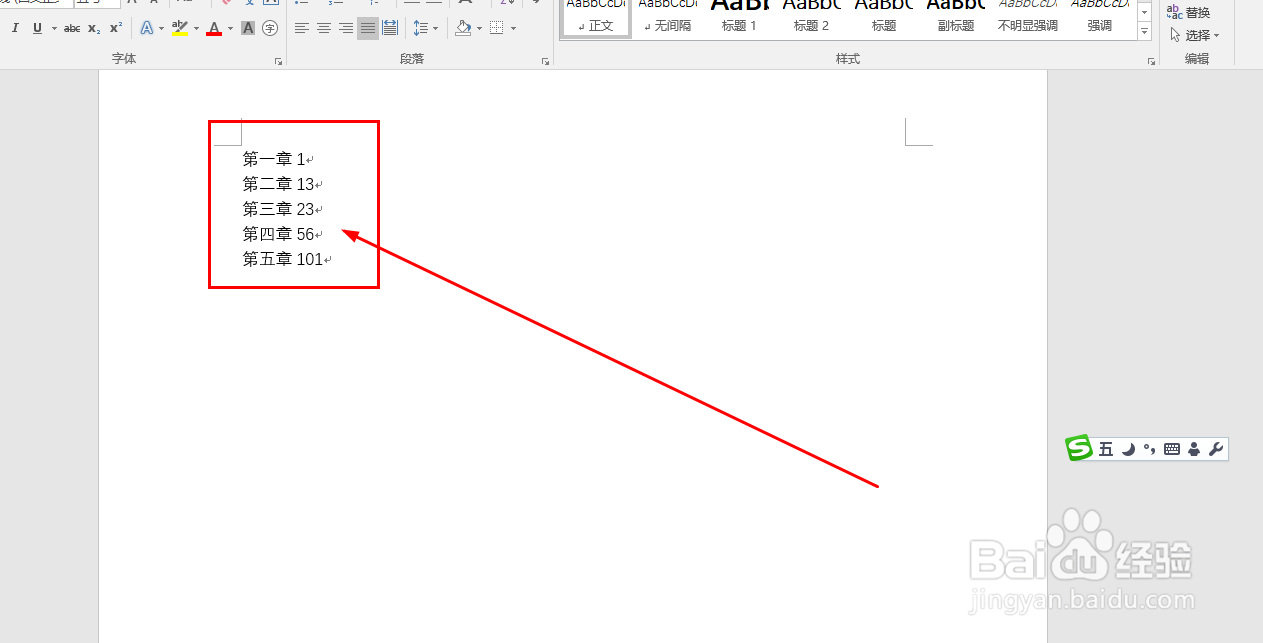The width and height of the screenshot is (1263, 643).
Task: Apply yellow text highlight color
Action: click(x=180, y=28)
